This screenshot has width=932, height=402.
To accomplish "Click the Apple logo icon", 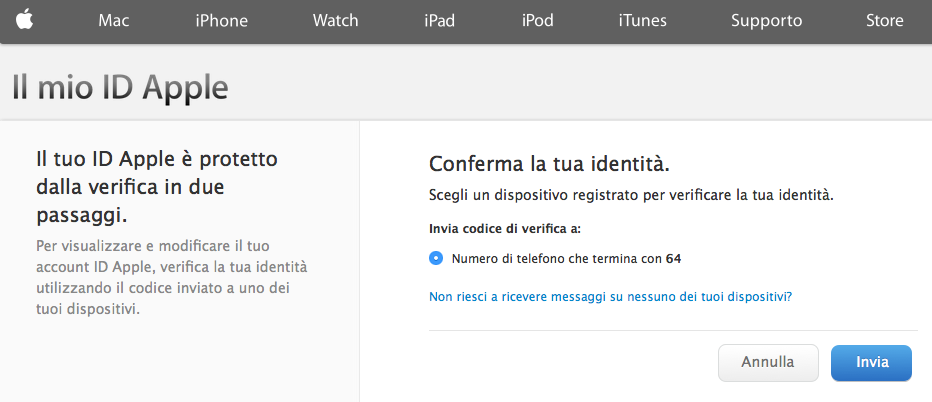I will [x=24, y=20].
